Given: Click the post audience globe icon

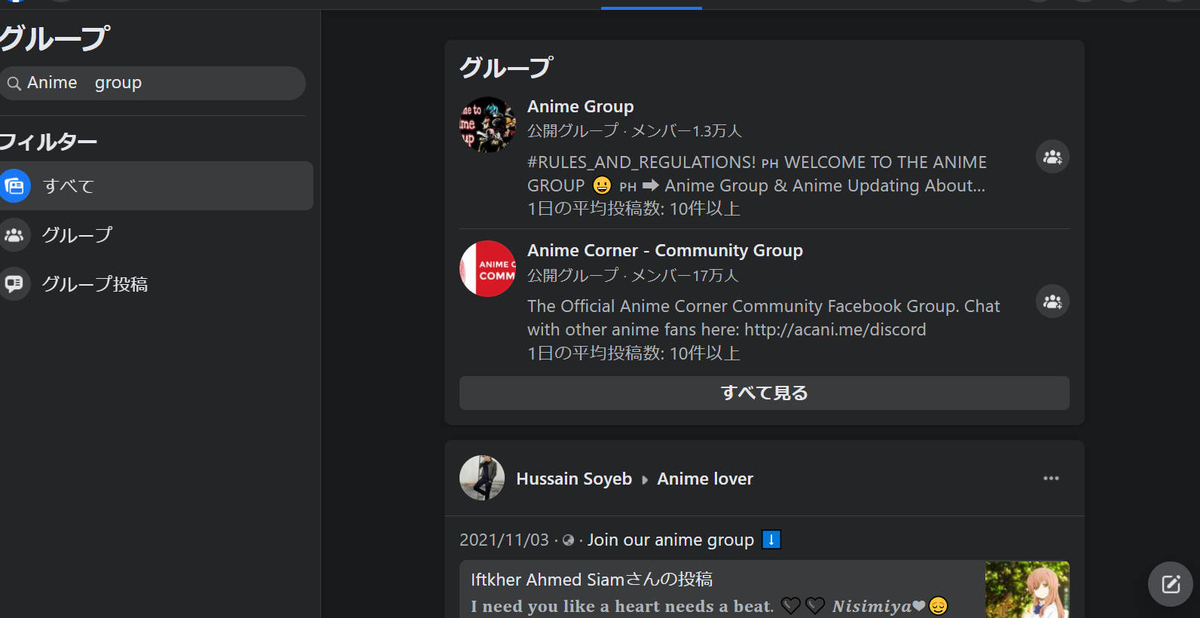Looking at the screenshot, I should (568, 541).
